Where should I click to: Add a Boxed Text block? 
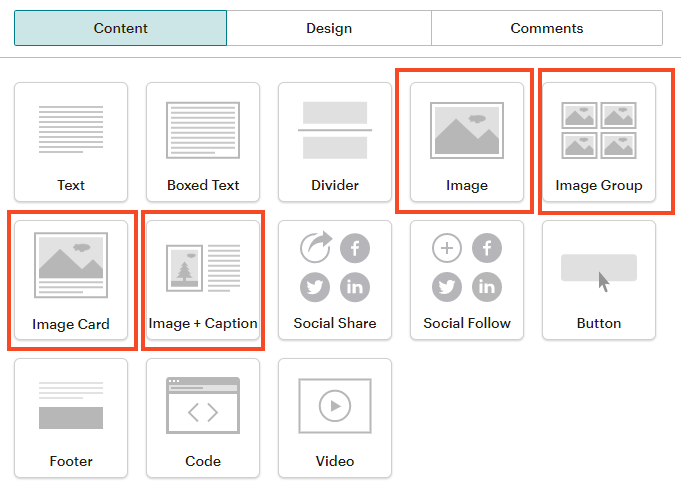(x=203, y=143)
